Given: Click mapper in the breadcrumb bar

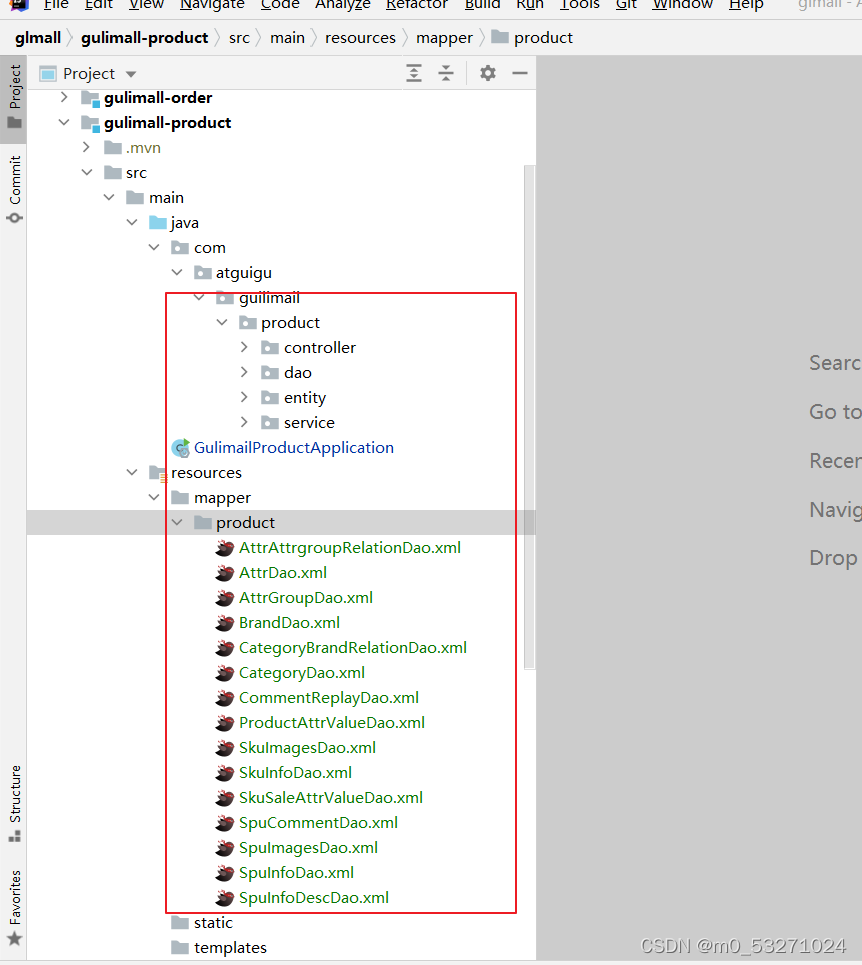Looking at the screenshot, I should point(444,38).
